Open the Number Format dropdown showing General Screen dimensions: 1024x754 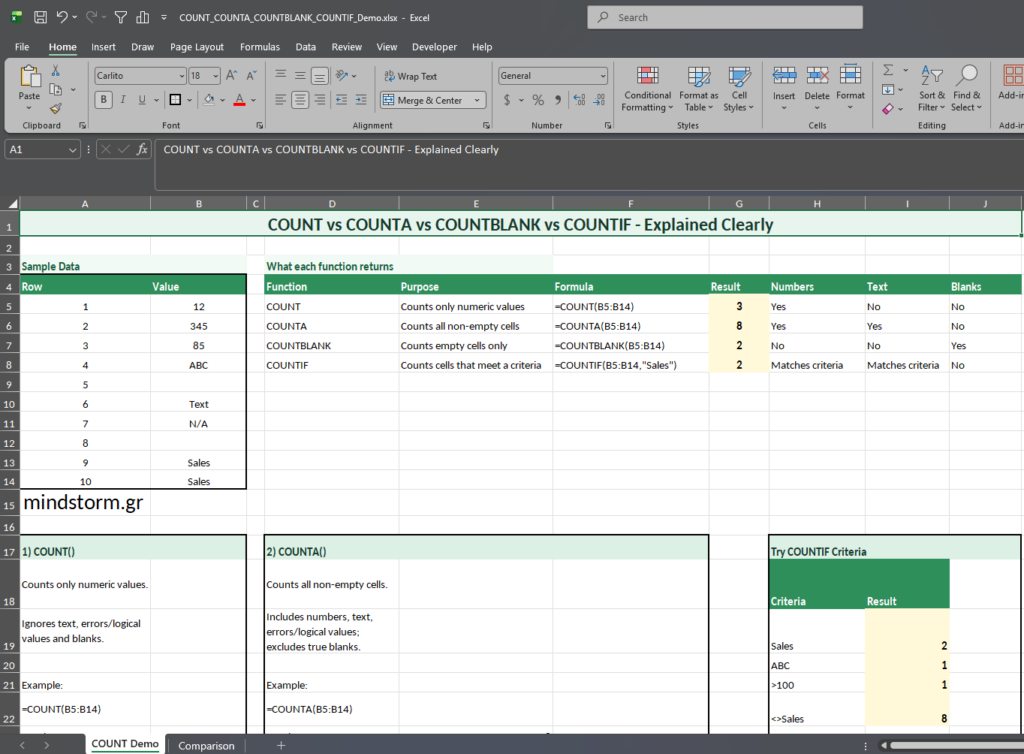click(553, 76)
